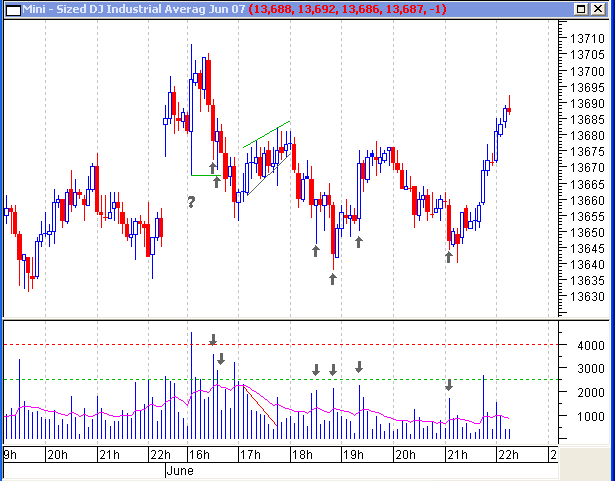This screenshot has height=481, width=615.
Task: Select the green dashed 2500 volume level line
Action: coord(280,379)
